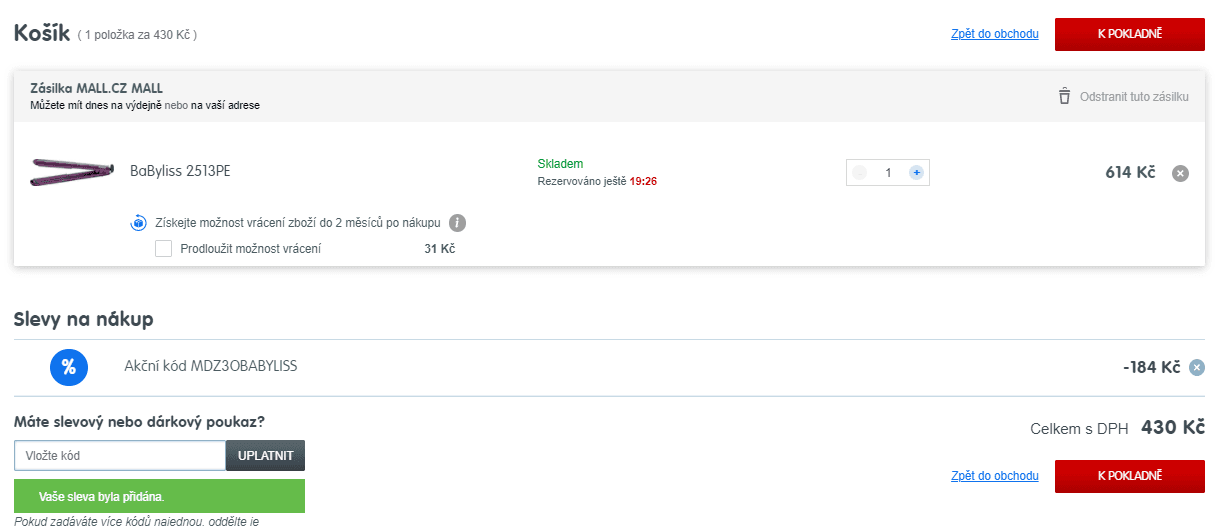The width and height of the screenshot is (1226, 526).
Task: Remove discount code MDZ3OBABYLISS with X
Action: point(1197,367)
